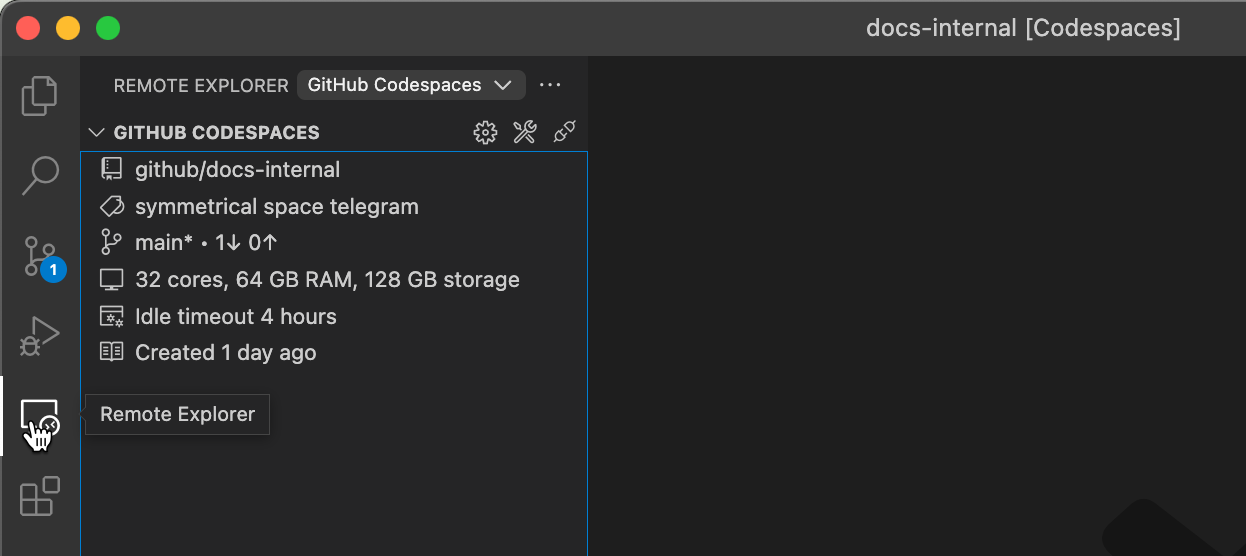Click the 32 cores machine type entry
1246x556 pixels.
[327, 280]
